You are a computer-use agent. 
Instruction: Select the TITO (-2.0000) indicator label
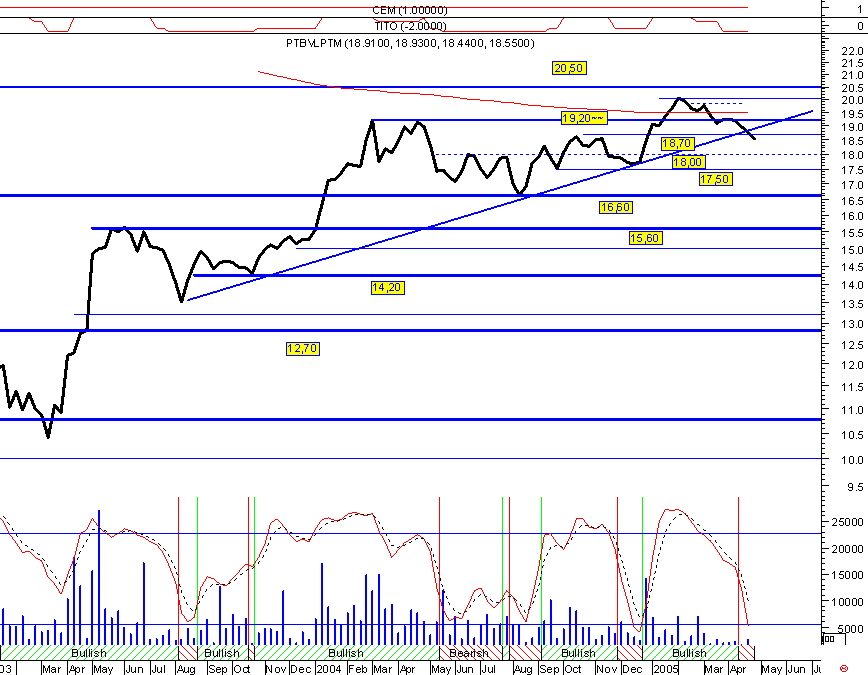coord(410,26)
